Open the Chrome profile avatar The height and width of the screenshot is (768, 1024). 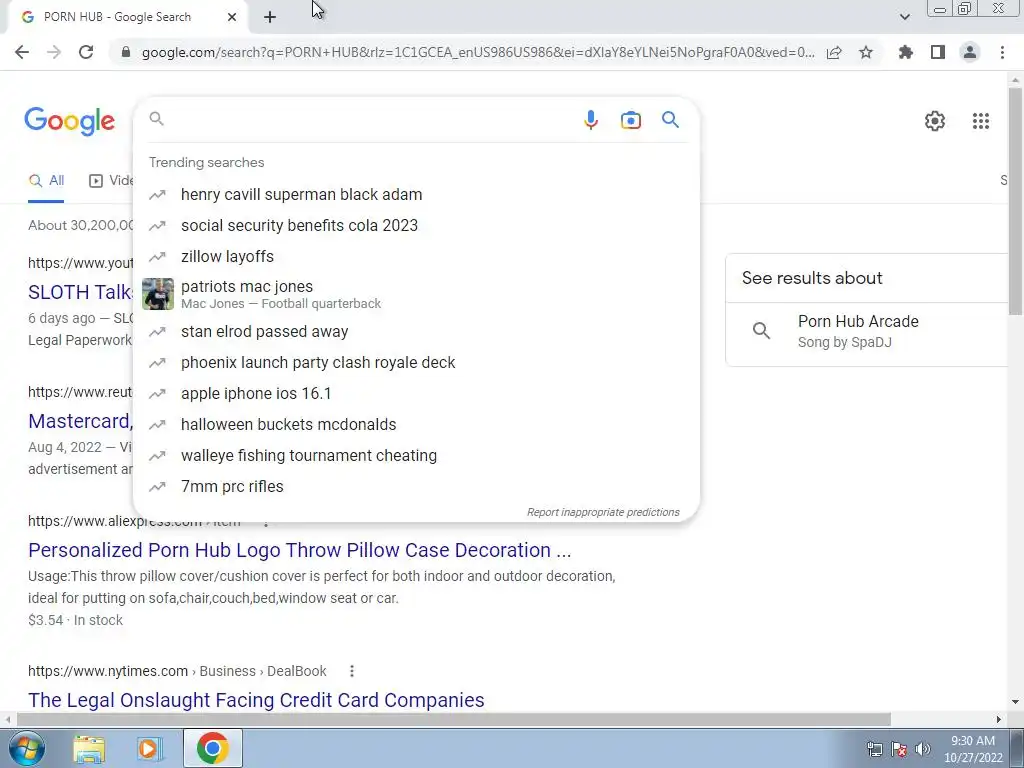970,52
